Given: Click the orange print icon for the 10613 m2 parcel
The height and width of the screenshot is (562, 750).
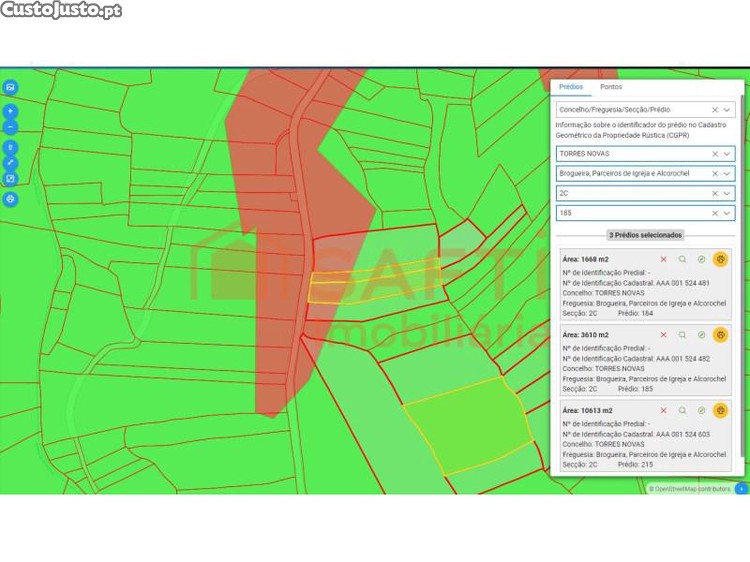Looking at the screenshot, I should tap(720, 411).
